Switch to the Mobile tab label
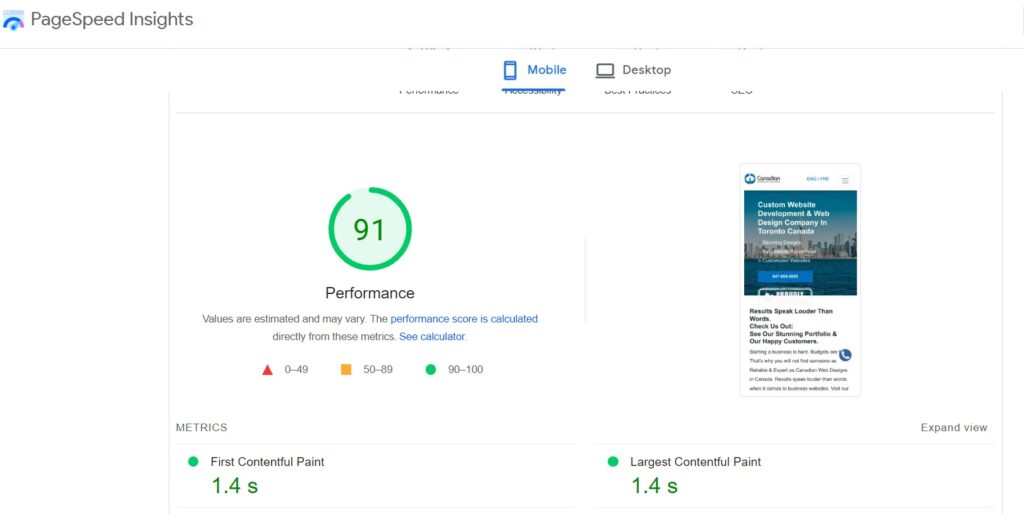 pyautogui.click(x=547, y=70)
